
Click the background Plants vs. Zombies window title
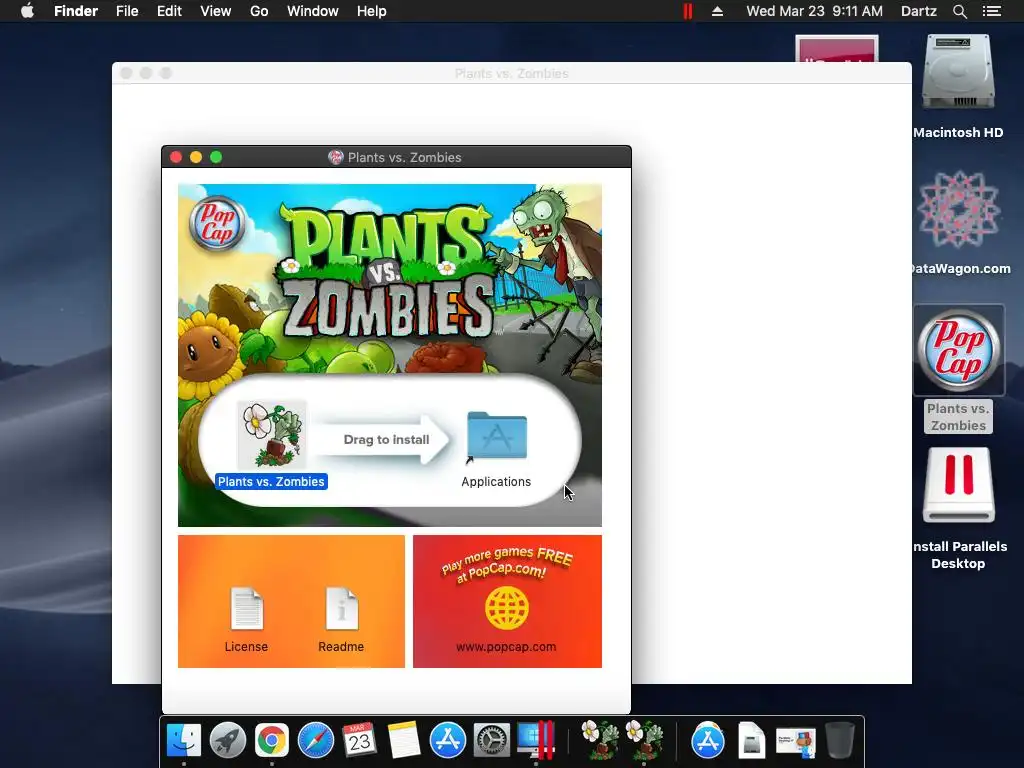(x=511, y=73)
